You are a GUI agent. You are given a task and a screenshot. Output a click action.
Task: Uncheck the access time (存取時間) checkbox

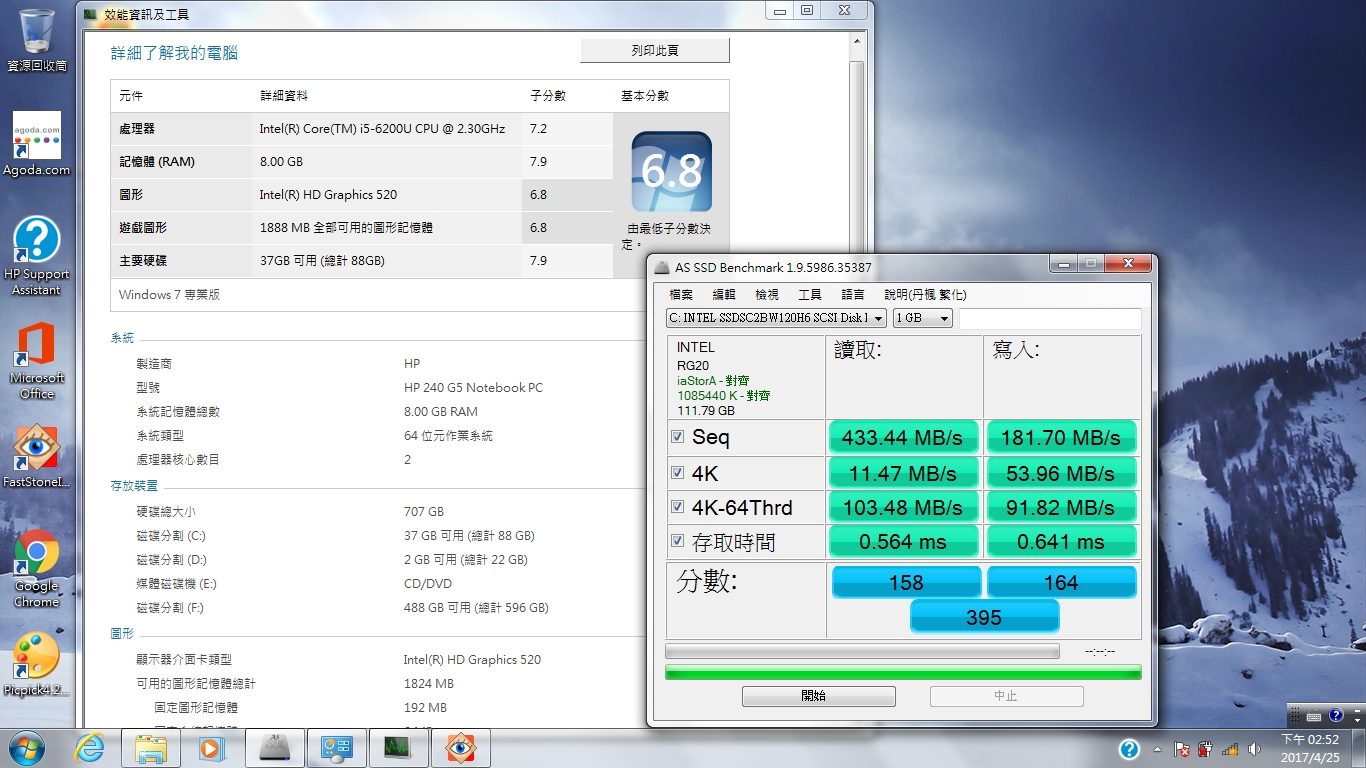coord(677,541)
